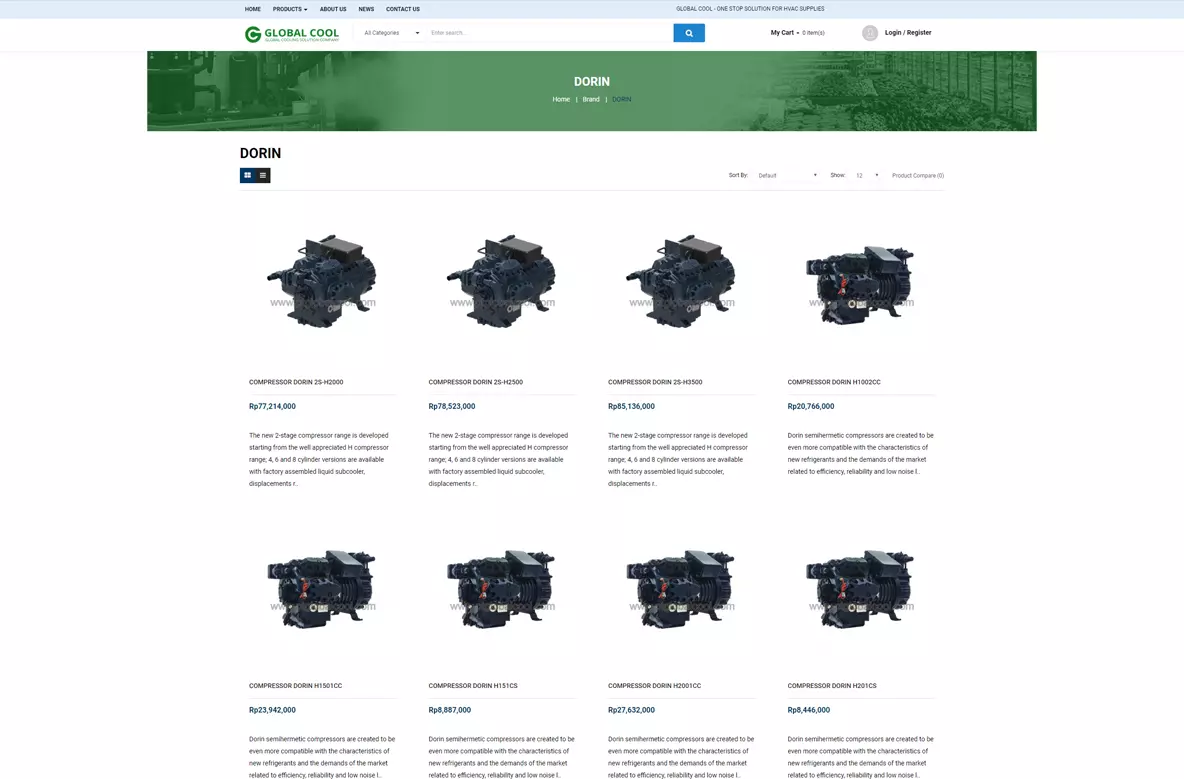Viewport: 1184px width, 779px height.
Task: Click the user avatar icon
Action: 870,33
